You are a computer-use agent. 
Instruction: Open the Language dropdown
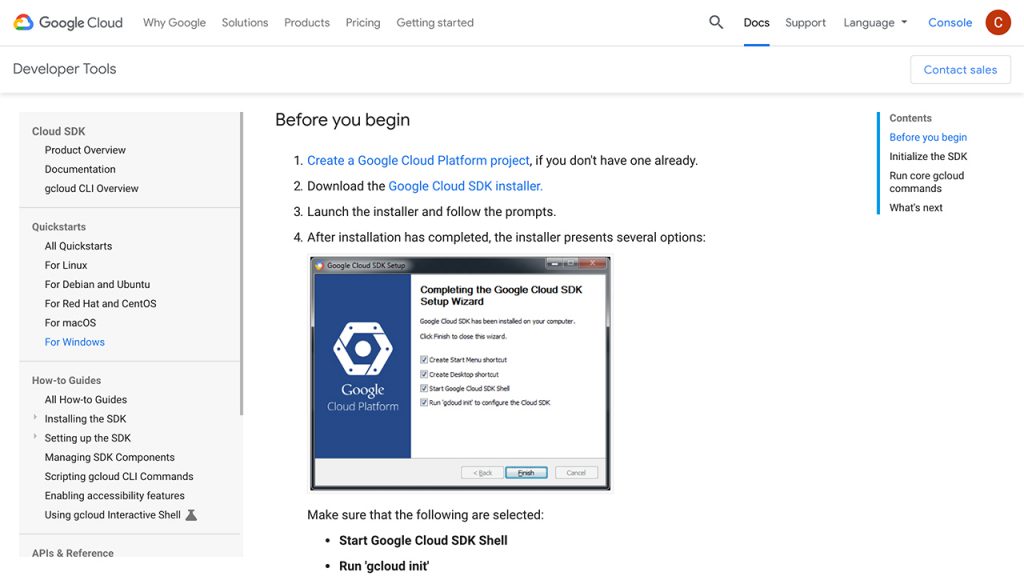pyautogui.click(x=875, y=23)
